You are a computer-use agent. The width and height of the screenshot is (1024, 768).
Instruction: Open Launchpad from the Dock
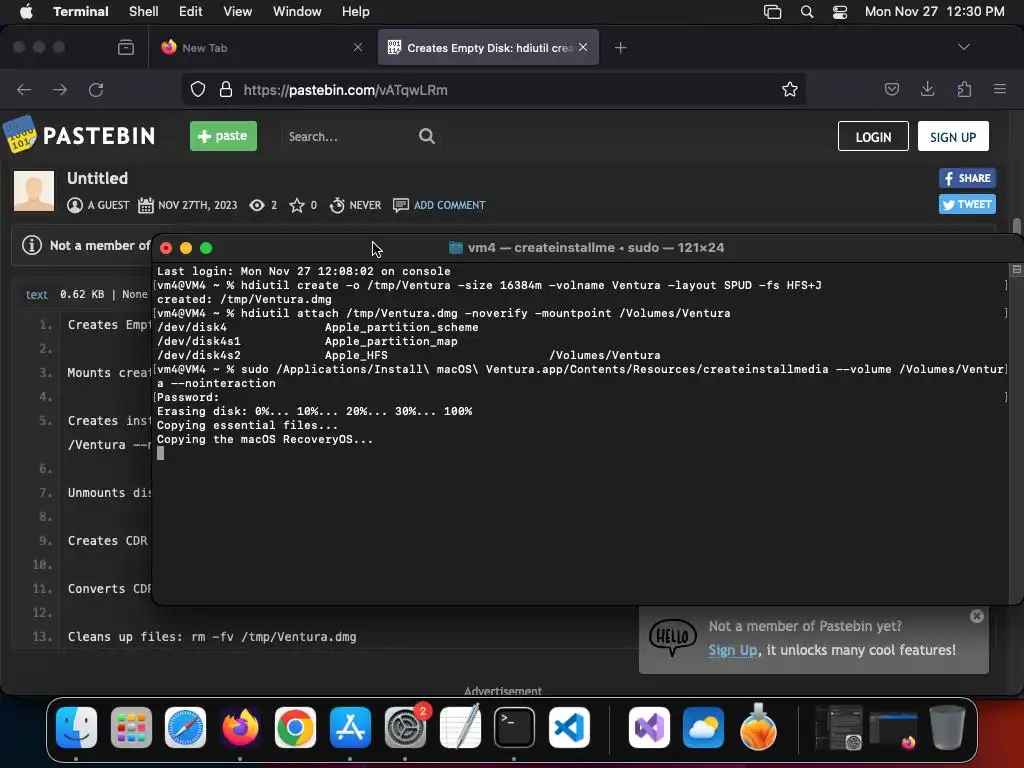[x=131, y=727]
